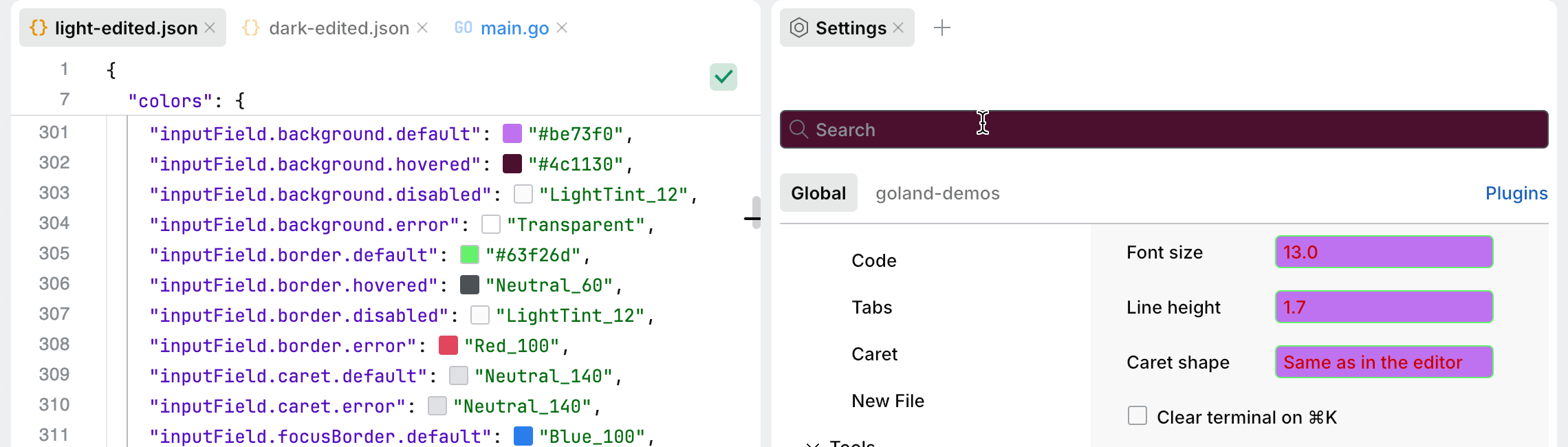Click the Font size input field

1384,252
